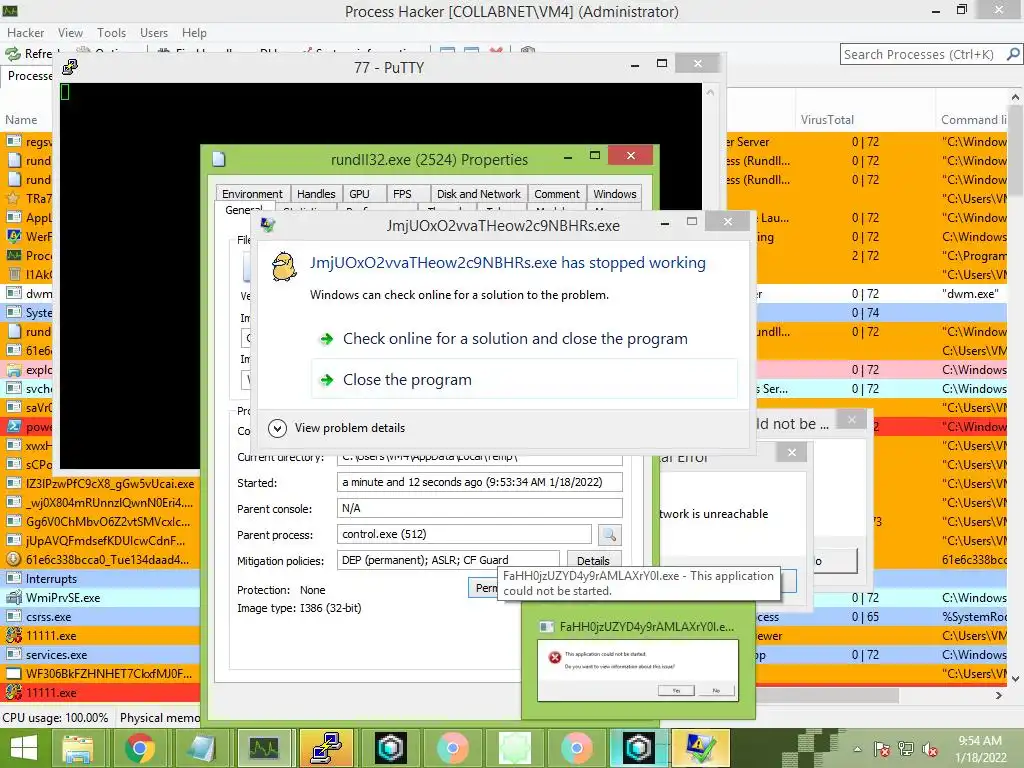Click the FaHH0jzUZYD4y9rAMLAXrY0l thumbnail preview
Screen dimensions: 1024x768
[638, 670]
